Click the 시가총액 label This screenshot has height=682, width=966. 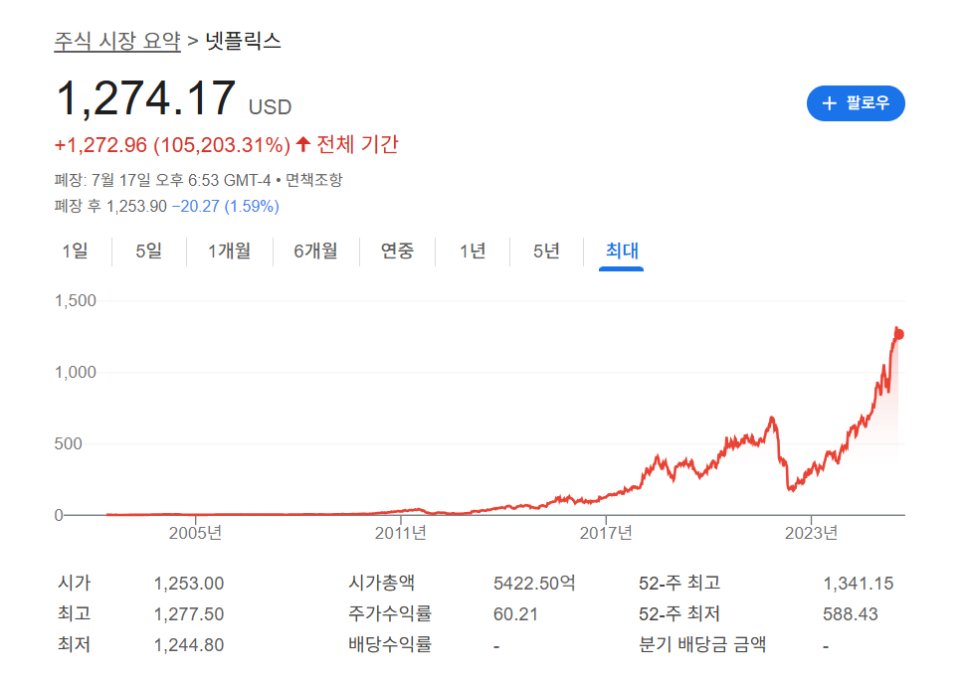point(381,583)
